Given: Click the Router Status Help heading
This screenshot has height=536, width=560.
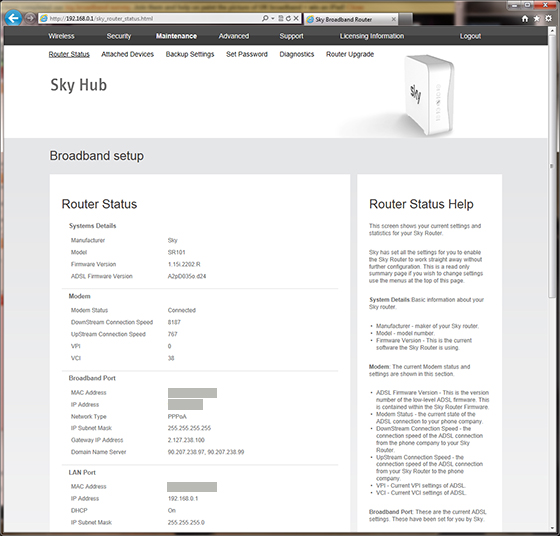Looking at the screenshot, I should pyautogui.click(x=421, y=204).
